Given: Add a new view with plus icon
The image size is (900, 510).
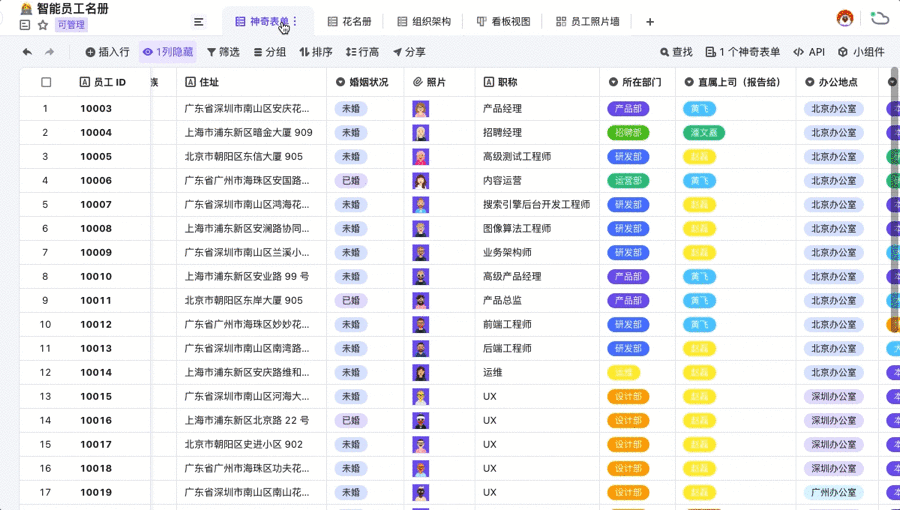Looking at the screenshot, I should 650,22.
